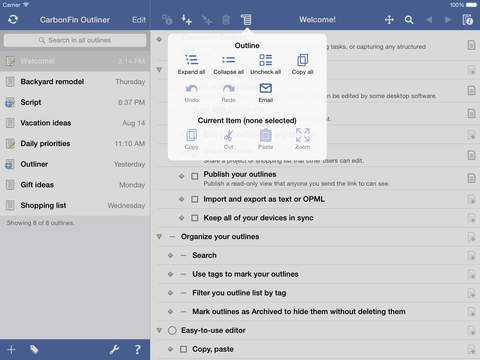Image resolution: width=480 pixels, height=360 pixels.
Task: Tick Import and export as text checkbox
Action: coord(195,199)
